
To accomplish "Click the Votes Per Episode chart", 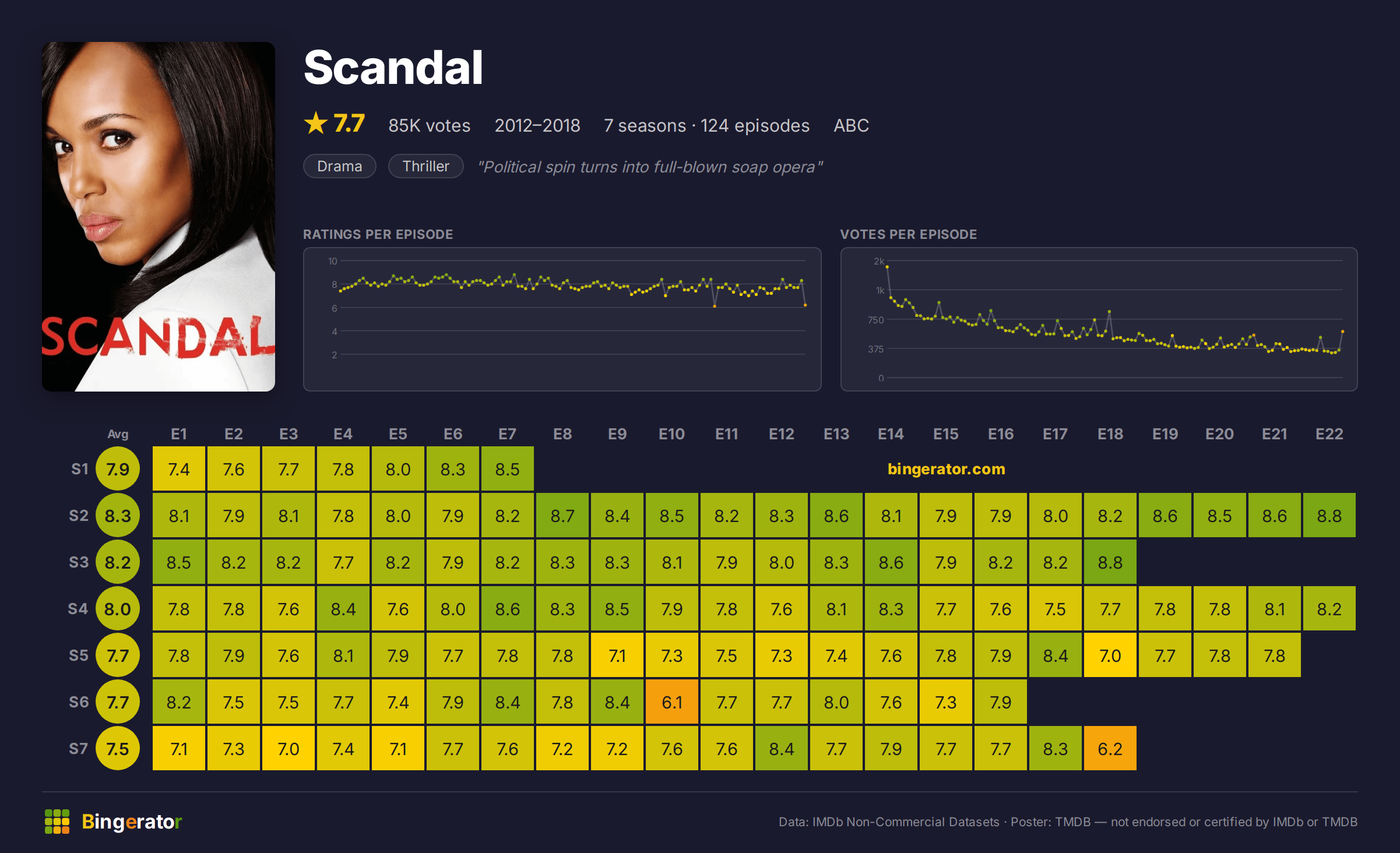I will (1099, 319).
